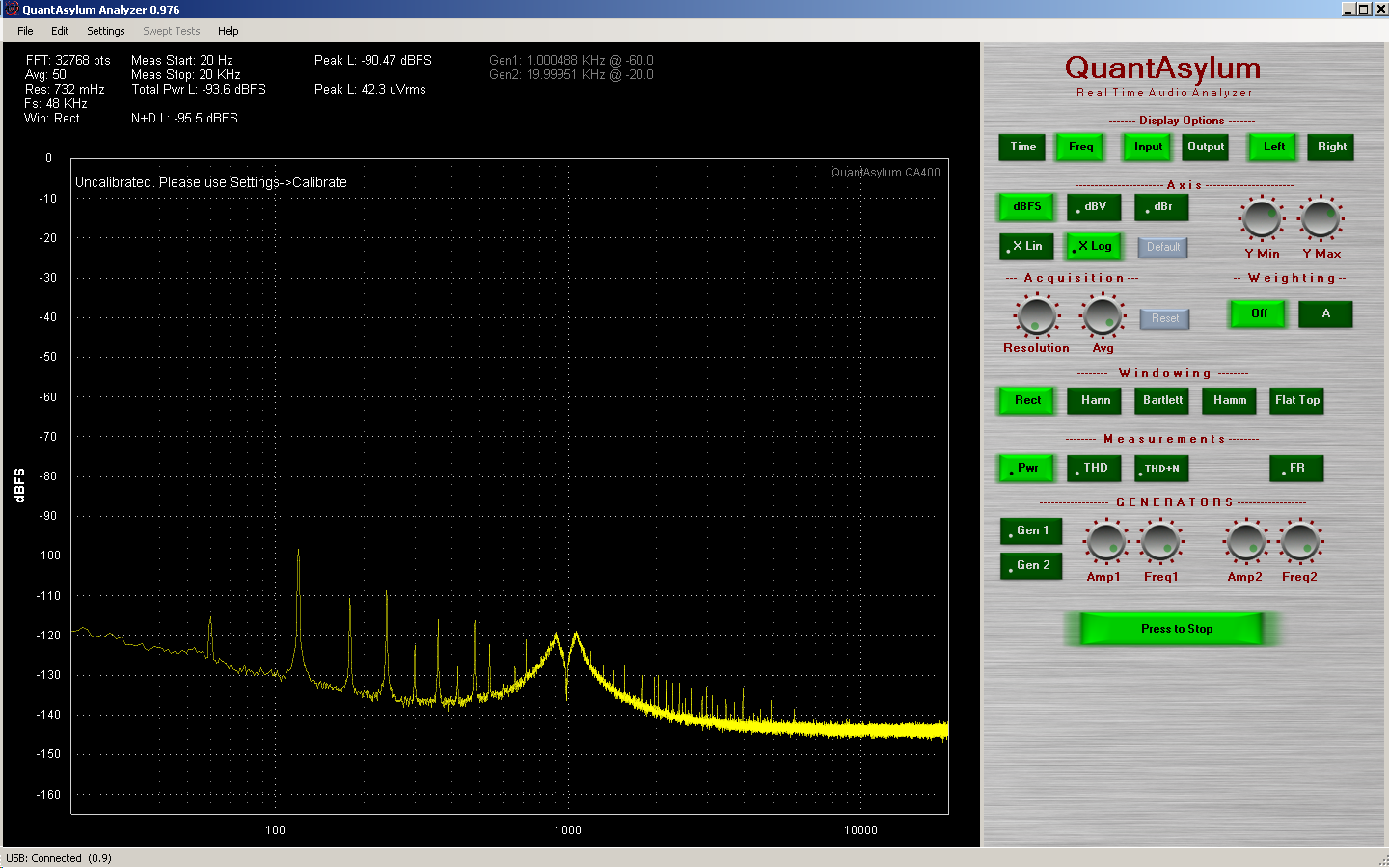Open the File menu
The image size is (1389, 868).
tap(25, 31)
